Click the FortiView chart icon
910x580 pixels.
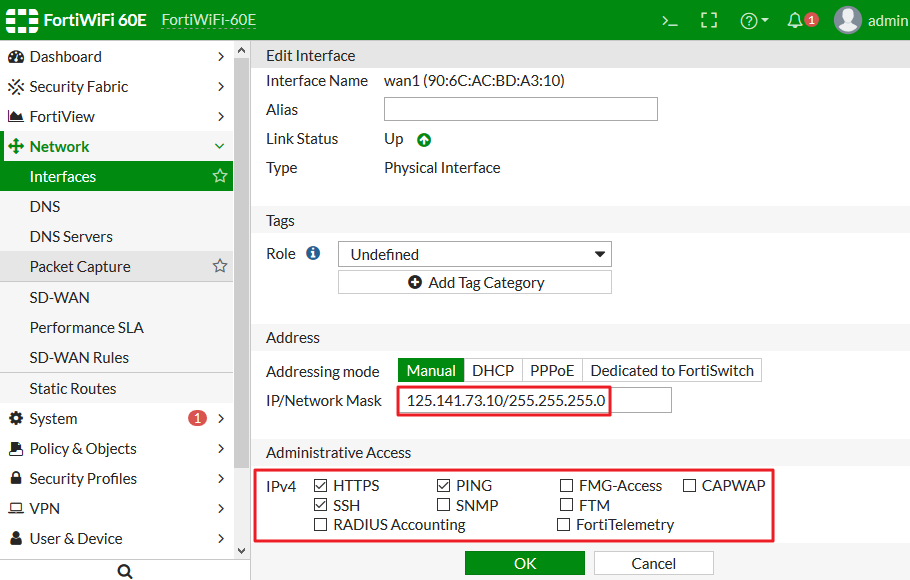(16, 117)
